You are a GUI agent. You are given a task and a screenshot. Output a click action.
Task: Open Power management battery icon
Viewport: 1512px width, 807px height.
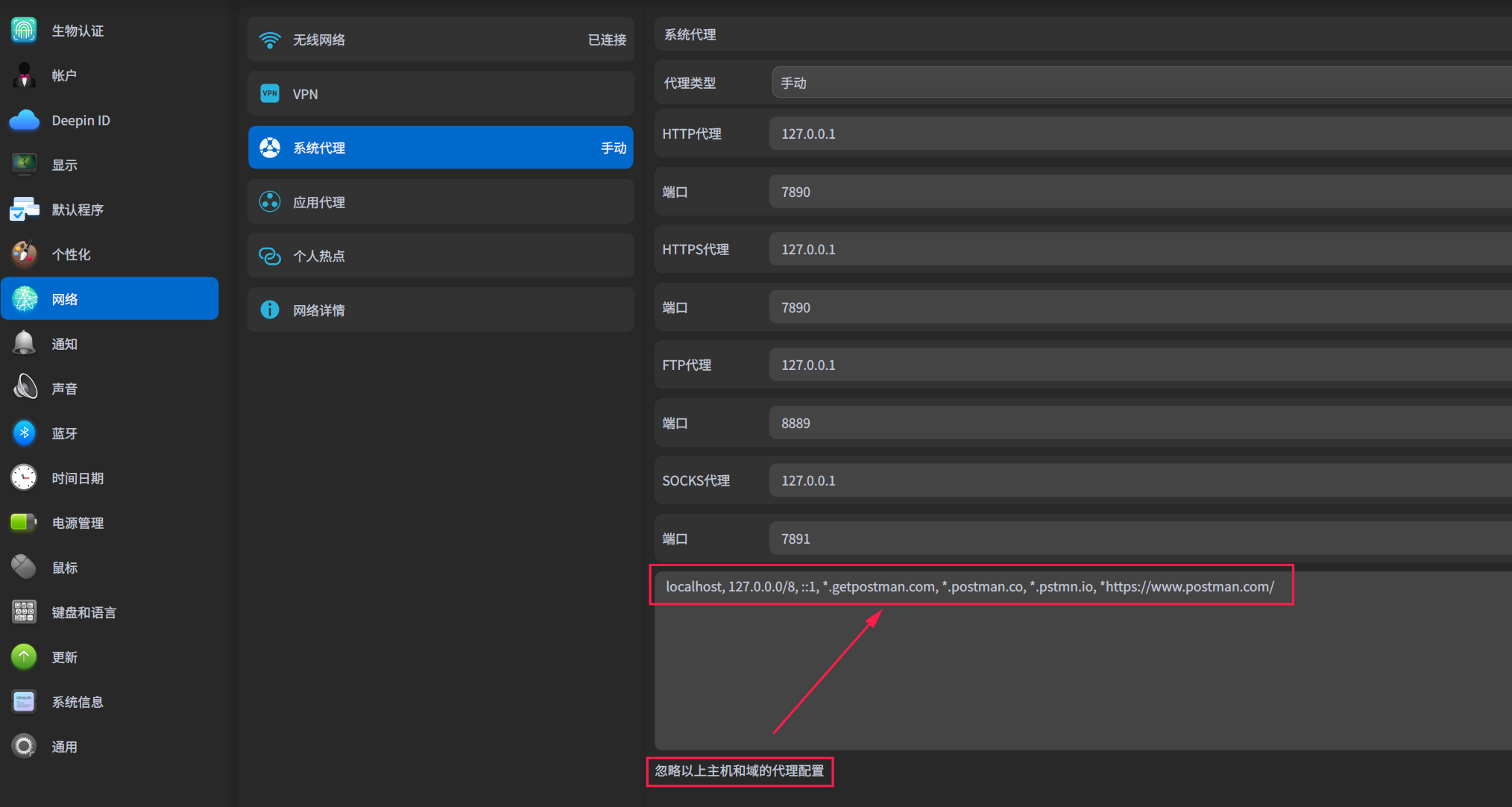pos(24,522)
